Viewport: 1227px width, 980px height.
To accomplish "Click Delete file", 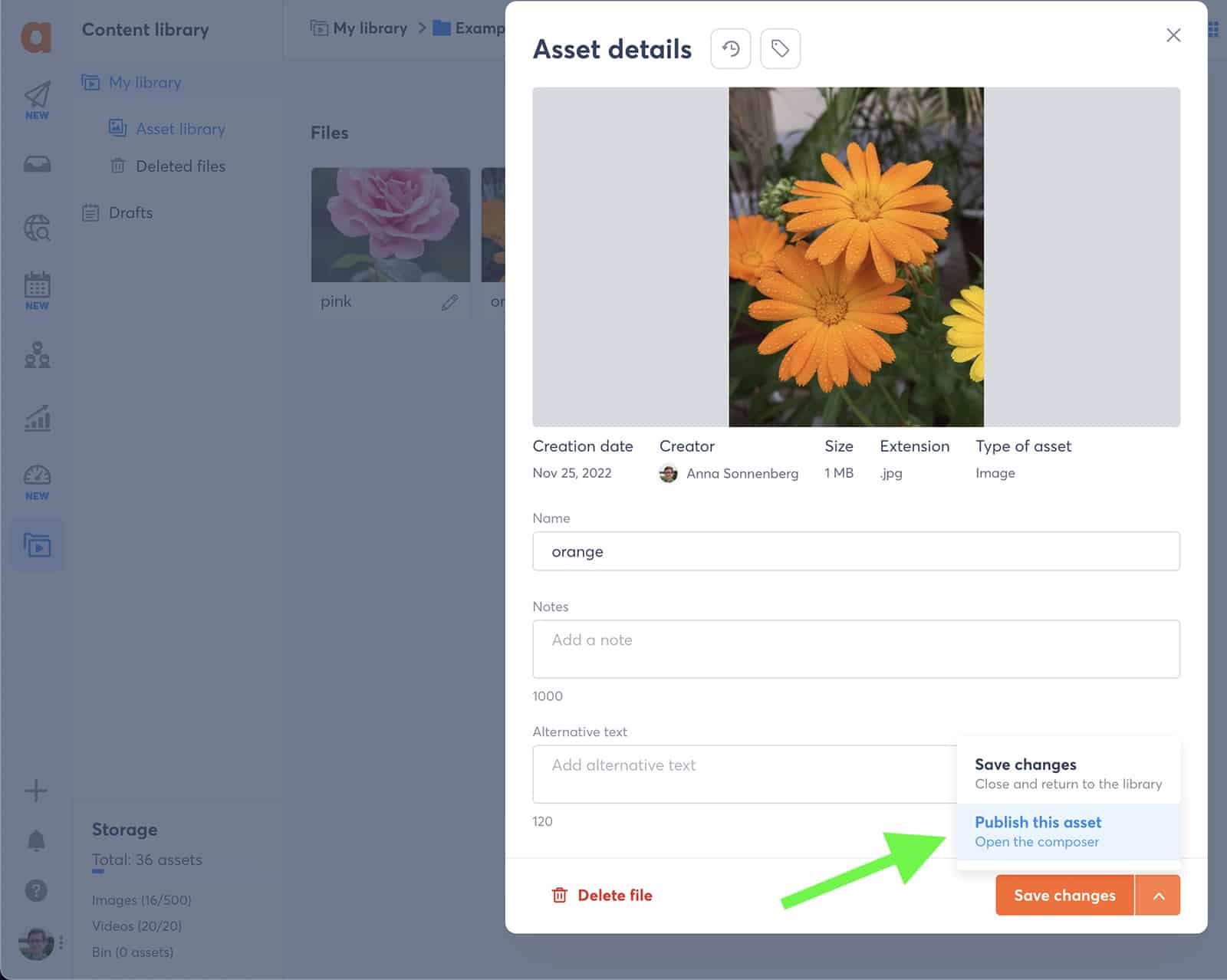I will tap(602, 895).
